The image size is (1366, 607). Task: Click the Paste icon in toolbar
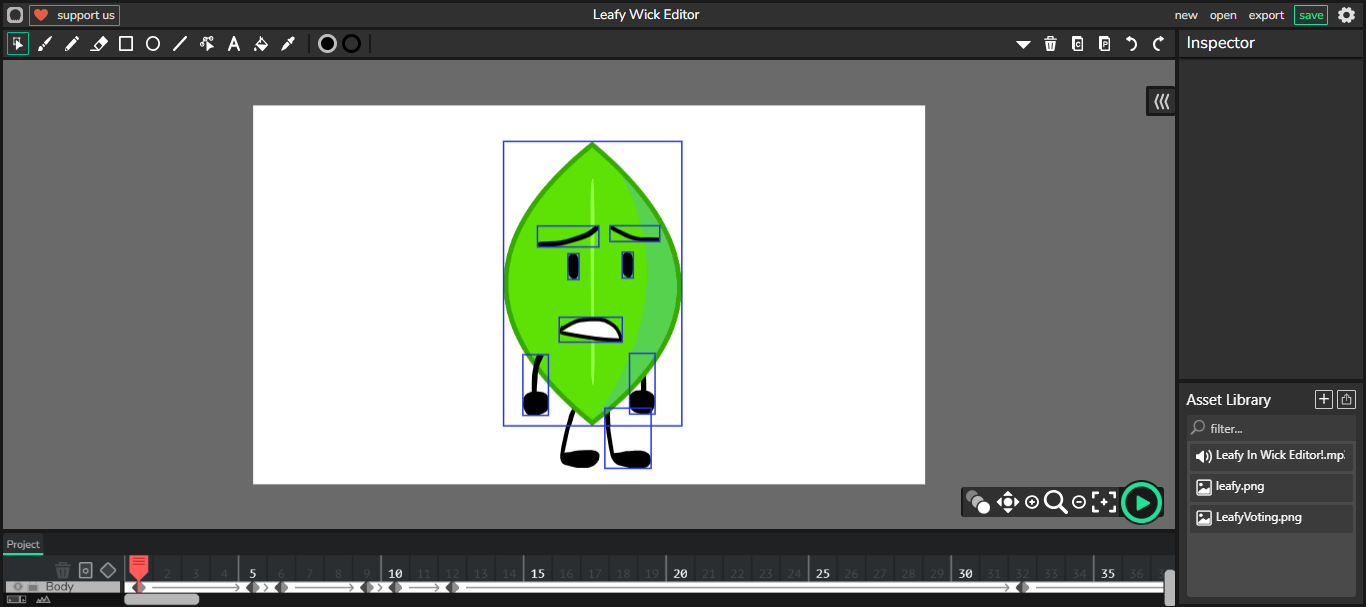point(1104,44)
